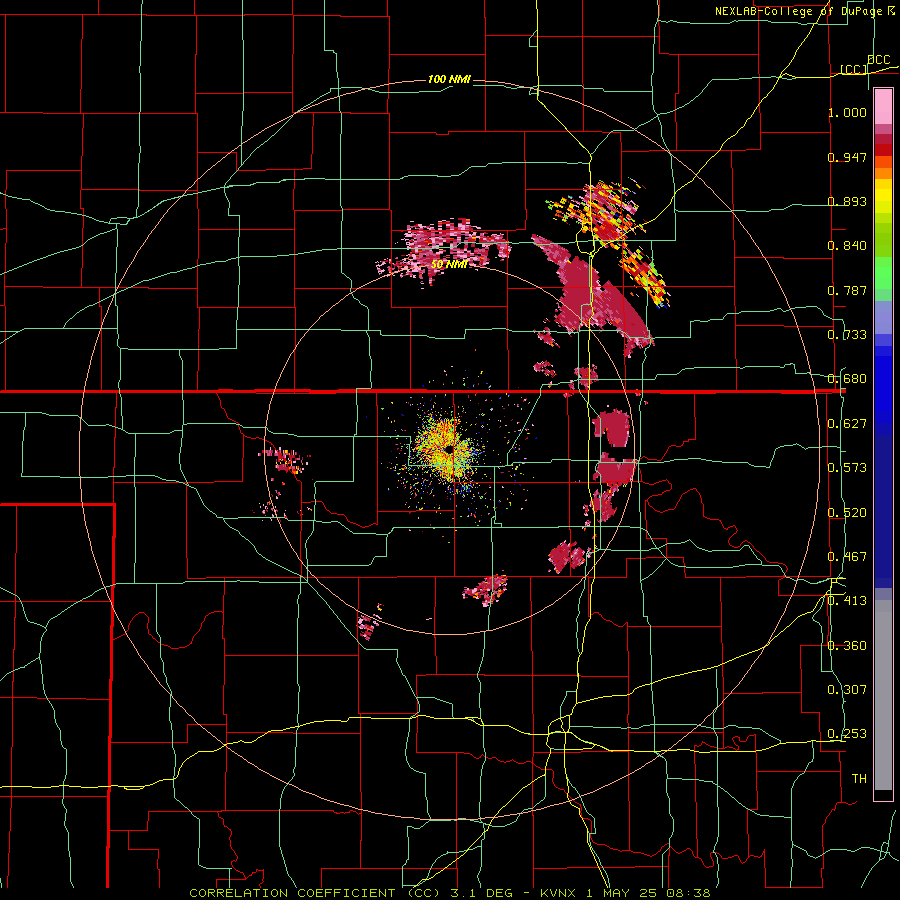The height and width of the screenshot is (900, 900).
Task: Click the [CC] product label
Action: click(854, 69)
